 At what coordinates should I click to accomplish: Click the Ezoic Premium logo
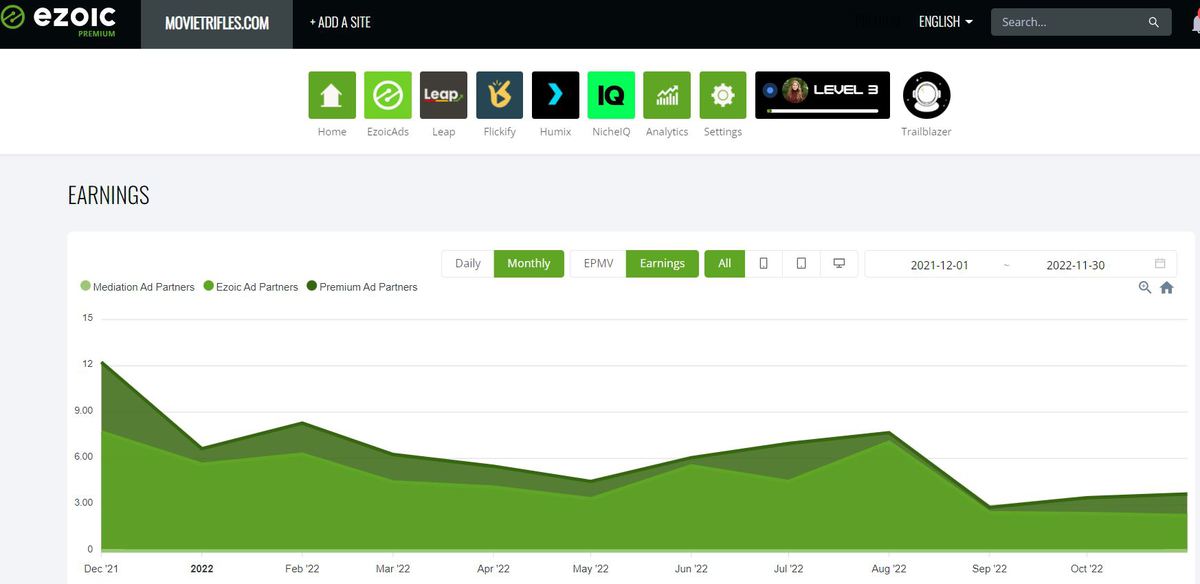click(60, 21)
